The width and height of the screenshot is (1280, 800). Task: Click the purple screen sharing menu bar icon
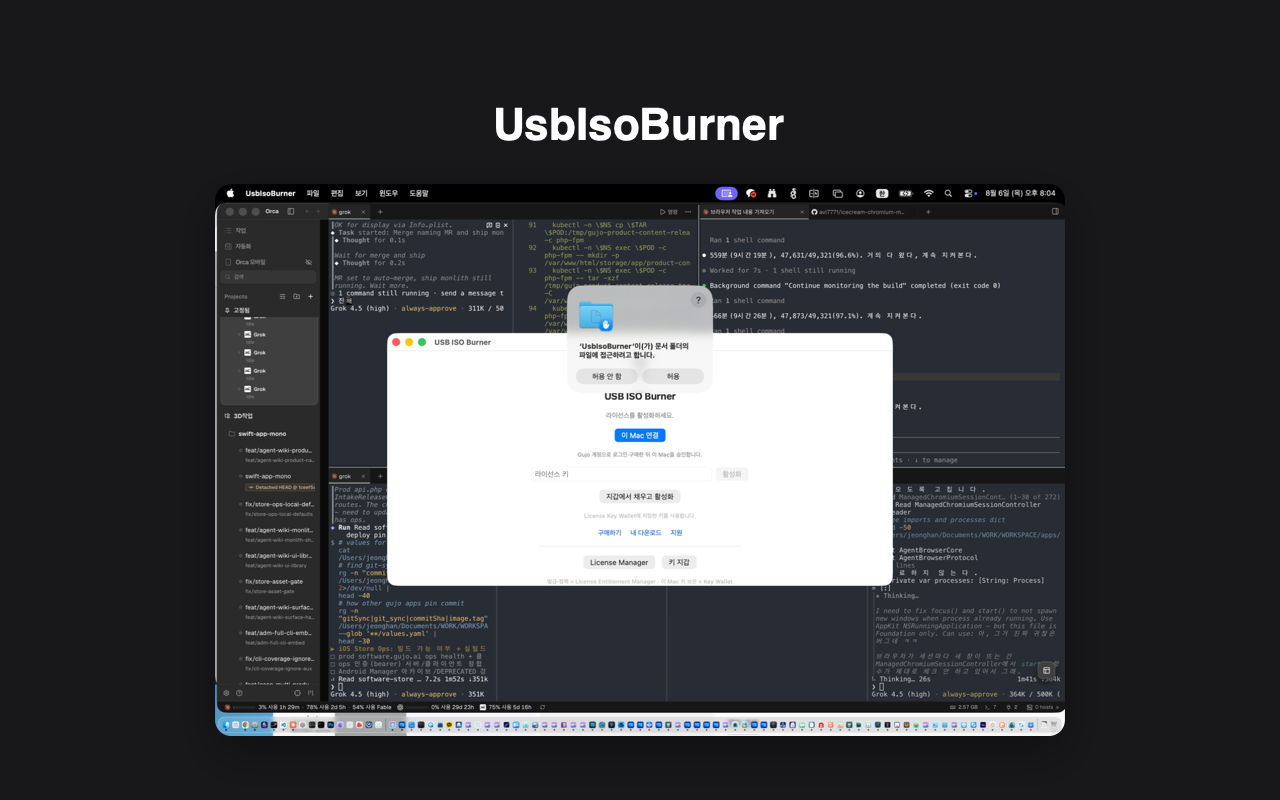point(726,193)
